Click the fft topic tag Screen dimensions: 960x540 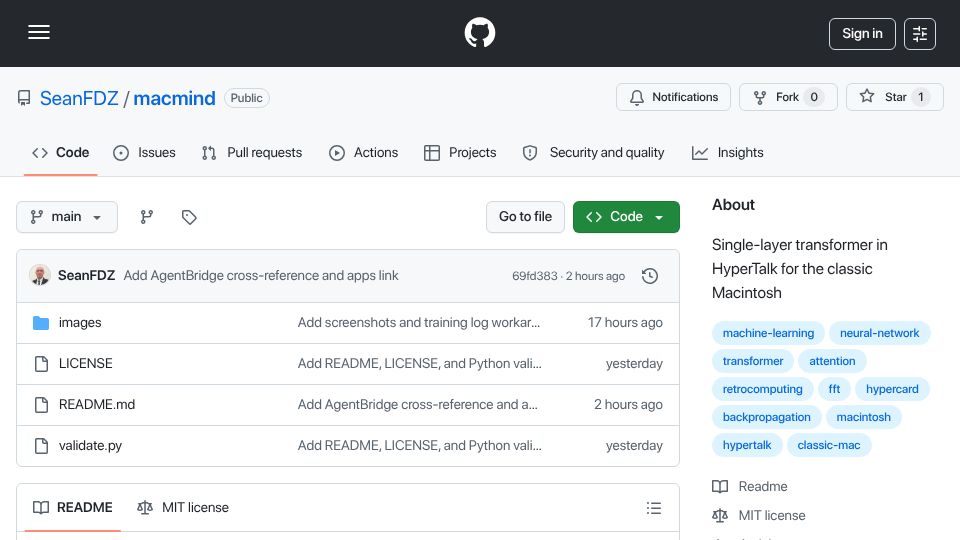tap(834, 389)
